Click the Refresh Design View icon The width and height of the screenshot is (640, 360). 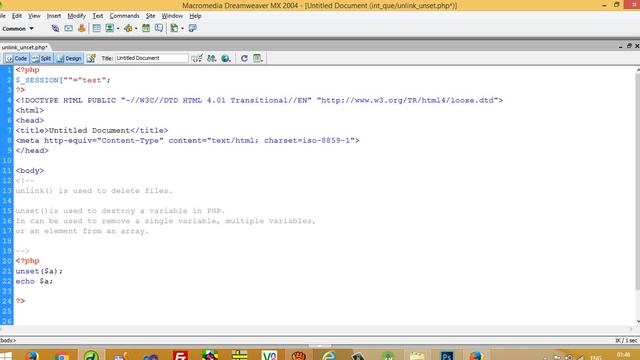pyautogui.click(x=244, y=58)
